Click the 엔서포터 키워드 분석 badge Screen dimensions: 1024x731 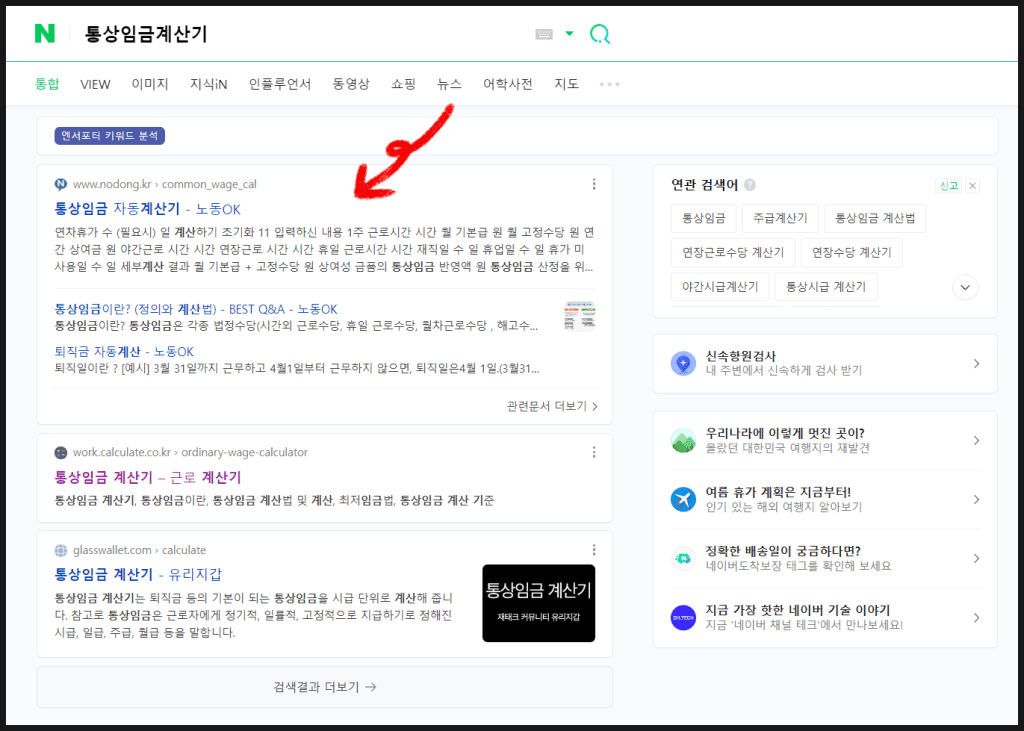110,136
